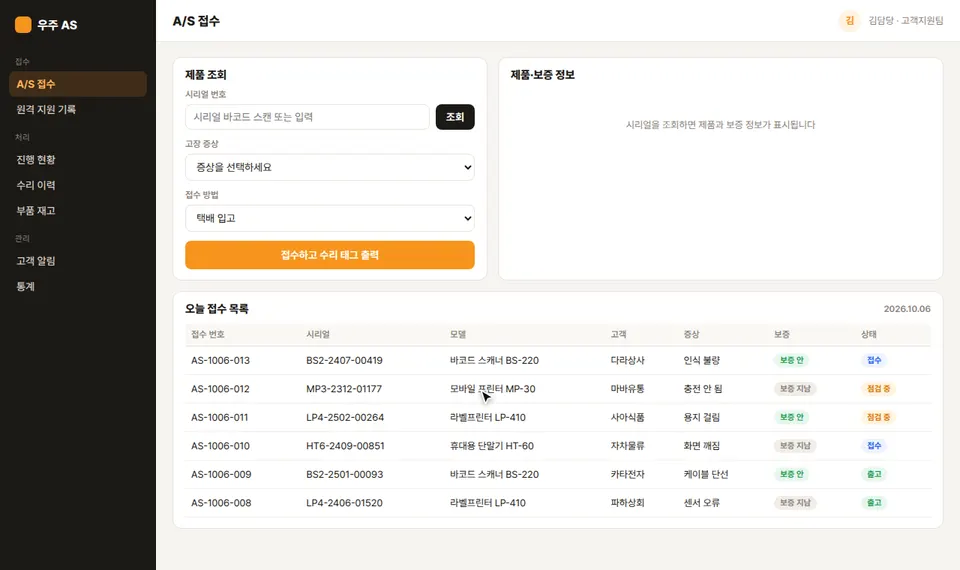Click the orange 우주 AS logo icon
960x570 pixels.
point(23,24)
